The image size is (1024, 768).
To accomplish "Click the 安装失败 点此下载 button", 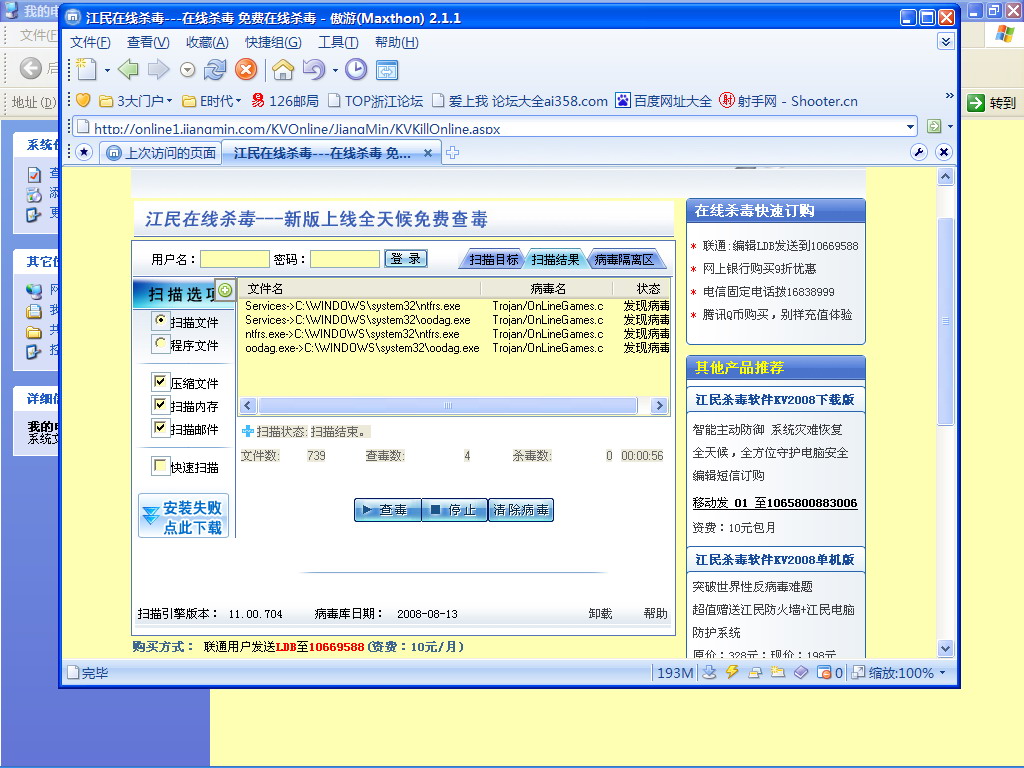I will click(x=184, y=516).
